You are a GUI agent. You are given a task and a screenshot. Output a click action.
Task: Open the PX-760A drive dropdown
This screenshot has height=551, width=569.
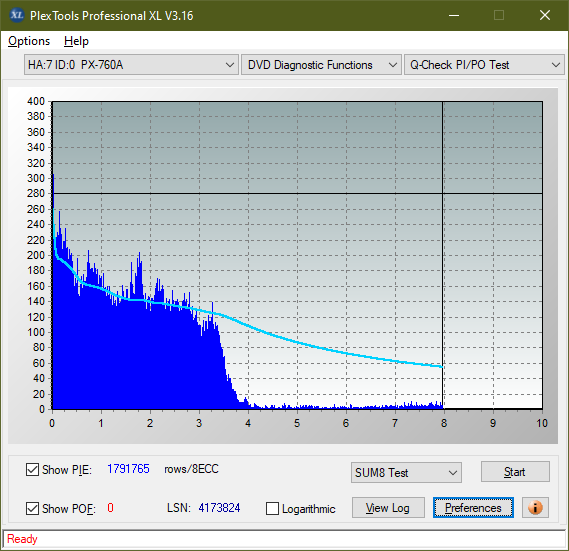(131, 65)
